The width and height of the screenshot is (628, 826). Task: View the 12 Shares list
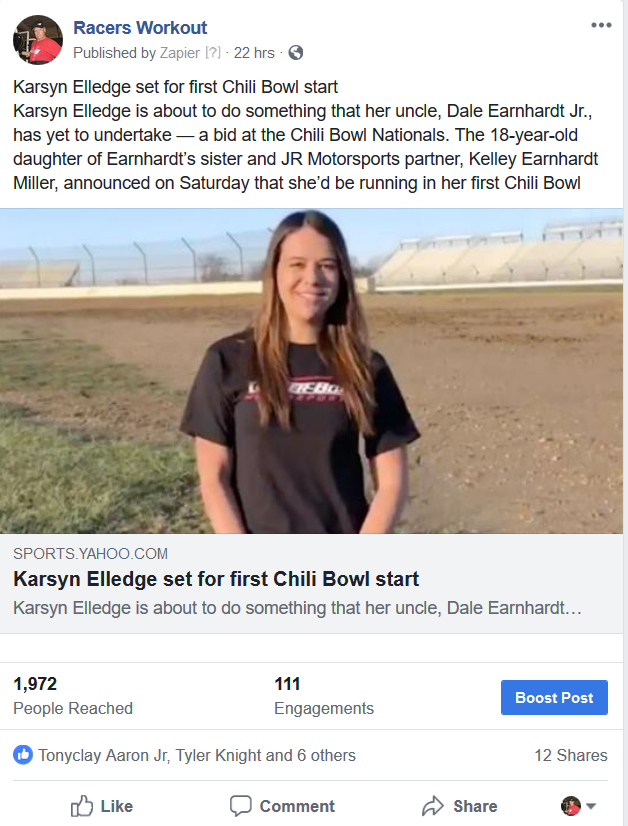point(571,755)
